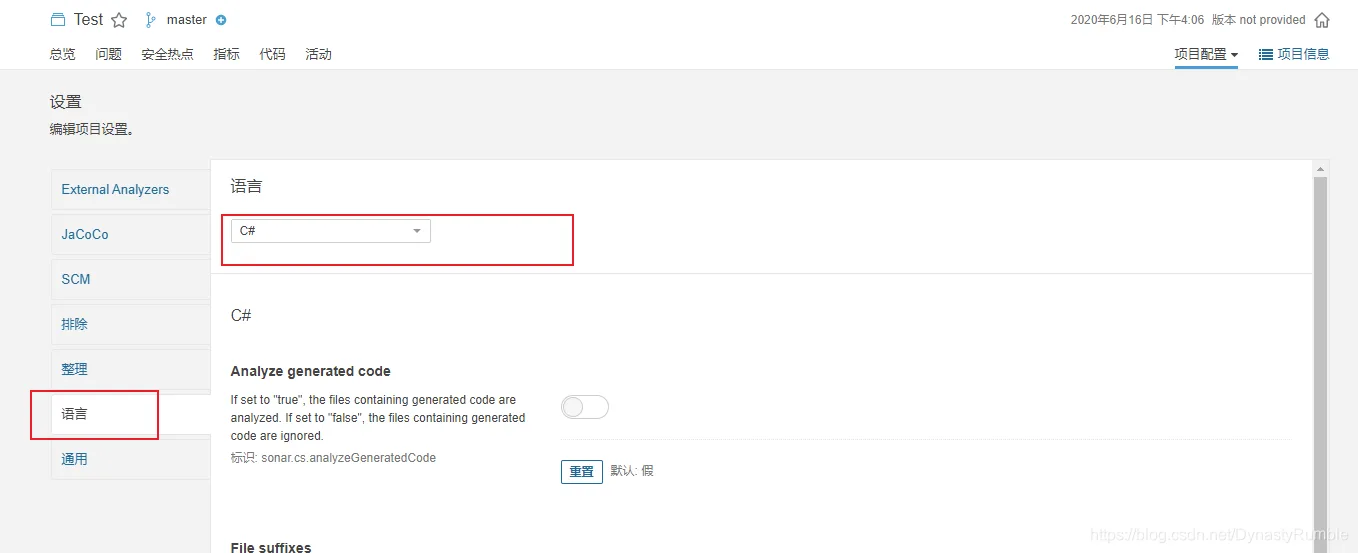Click the blue plus icon beside master
Screen dimensions: 1358x553
221,20
